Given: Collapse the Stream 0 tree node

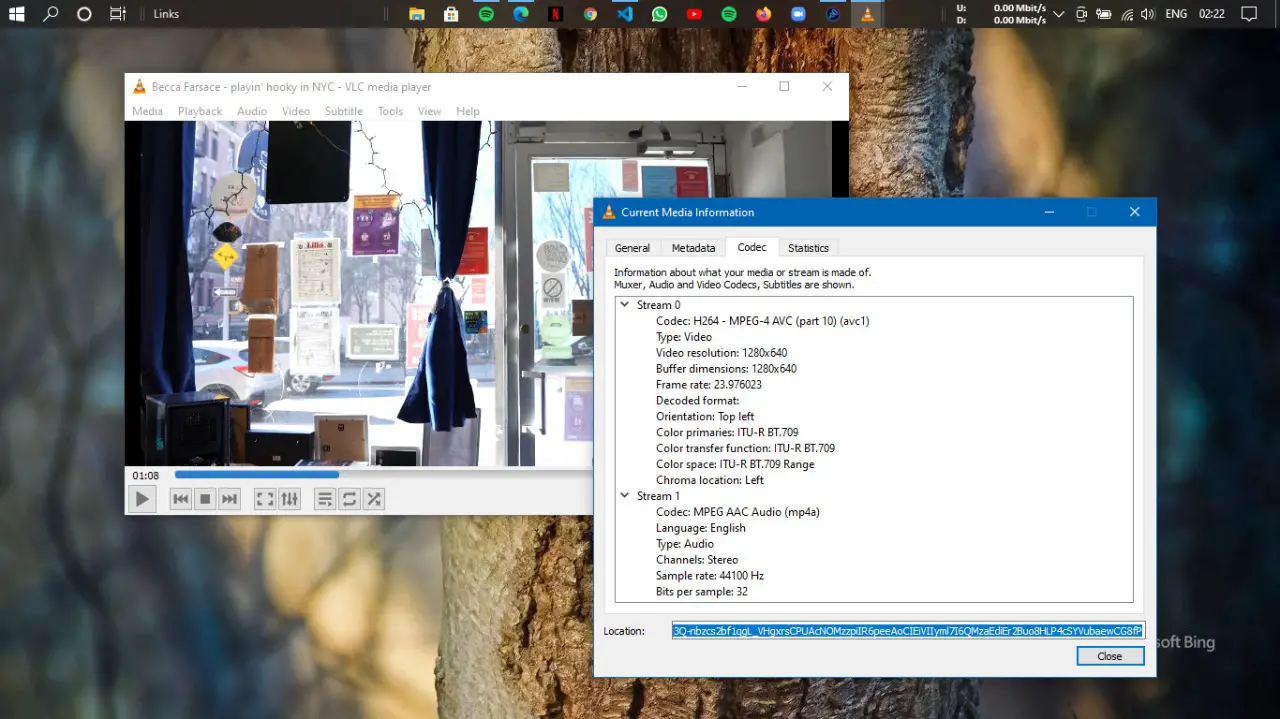Looking at the screenshot, I should [x=625, y=305].
